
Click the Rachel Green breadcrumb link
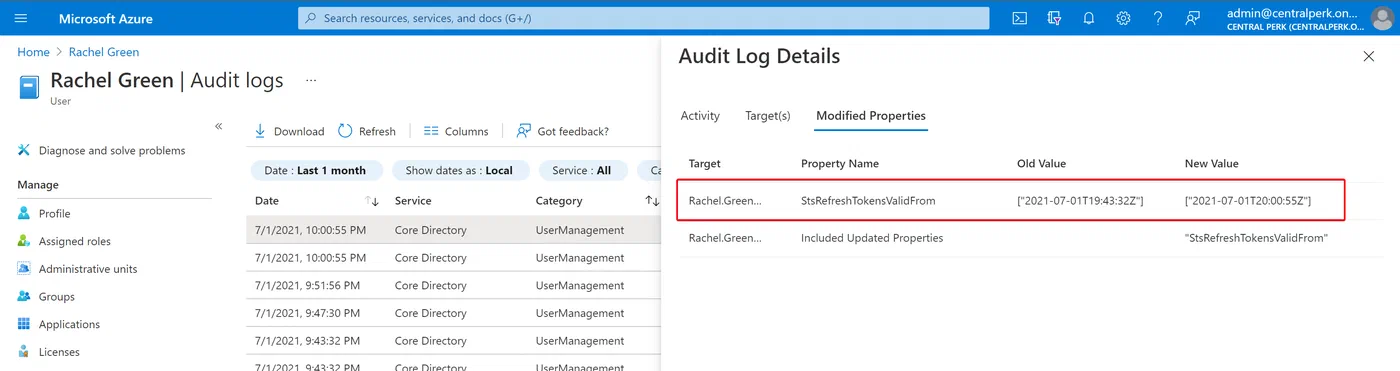pyautogui.click(x=104, y=52)
